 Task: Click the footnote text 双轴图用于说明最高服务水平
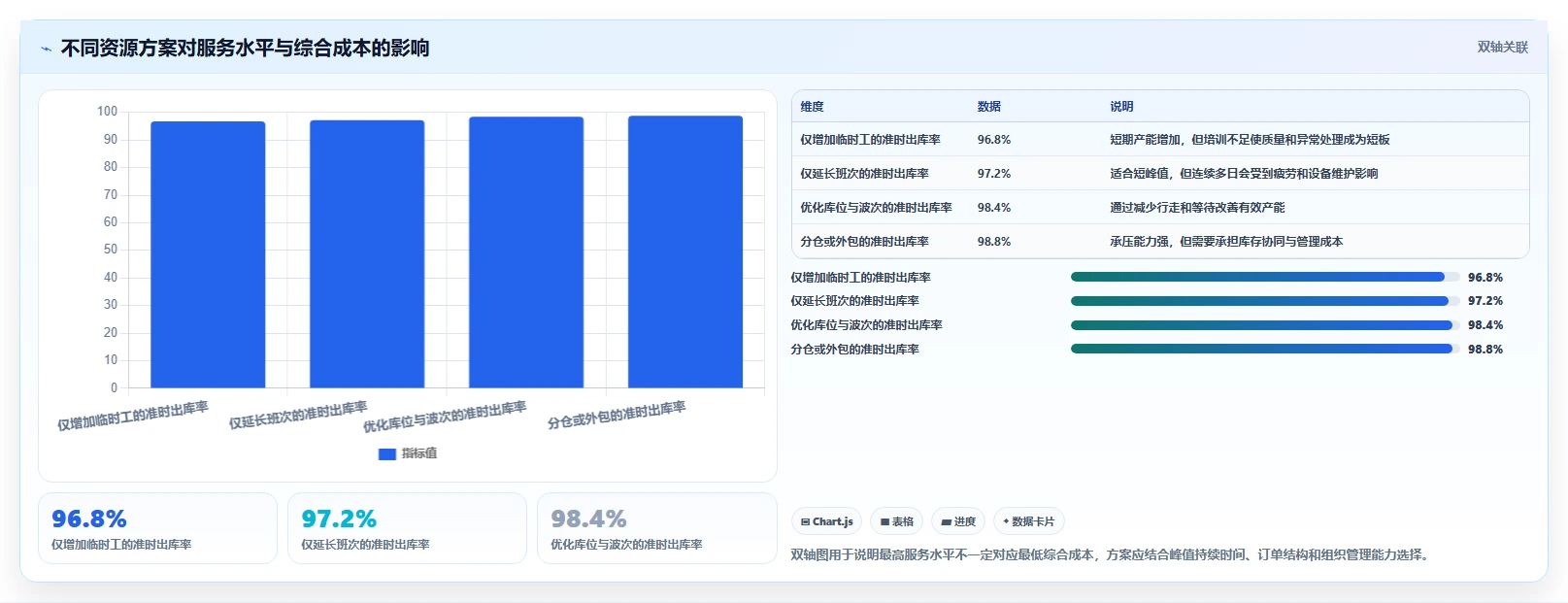[x=1110, y=555]
